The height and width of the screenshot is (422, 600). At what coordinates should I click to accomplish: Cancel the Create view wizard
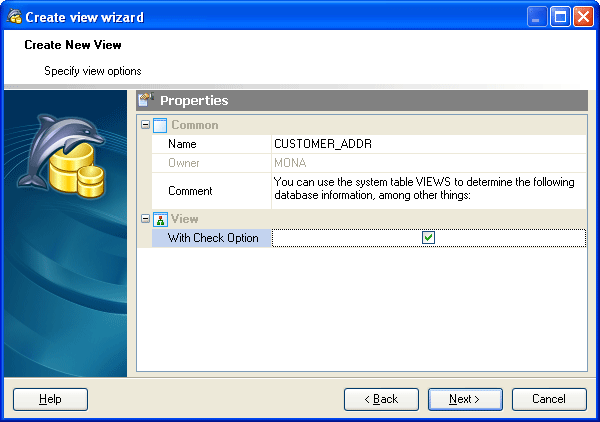click(x=549, y=399)
